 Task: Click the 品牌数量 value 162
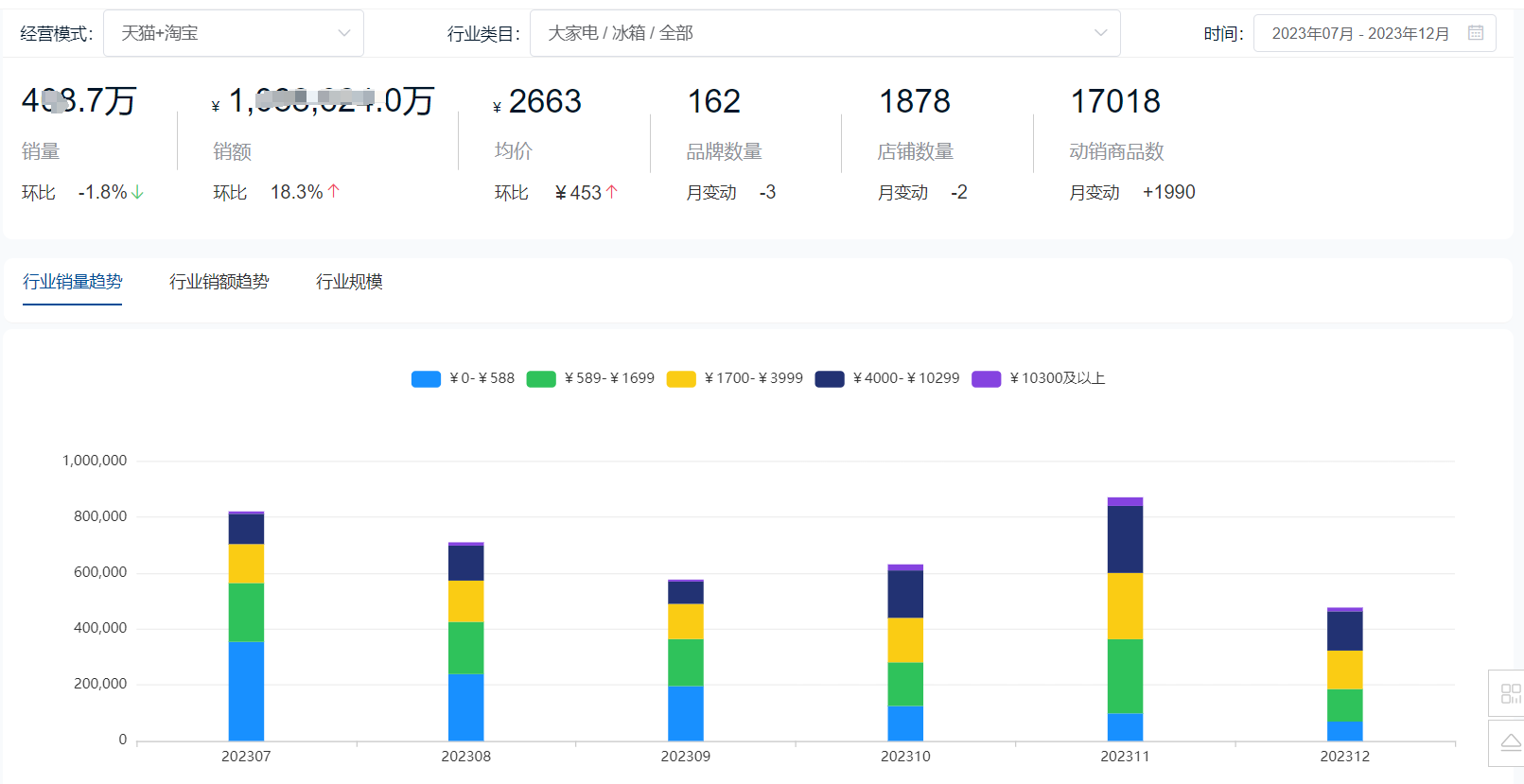click(x=714, y=101)
